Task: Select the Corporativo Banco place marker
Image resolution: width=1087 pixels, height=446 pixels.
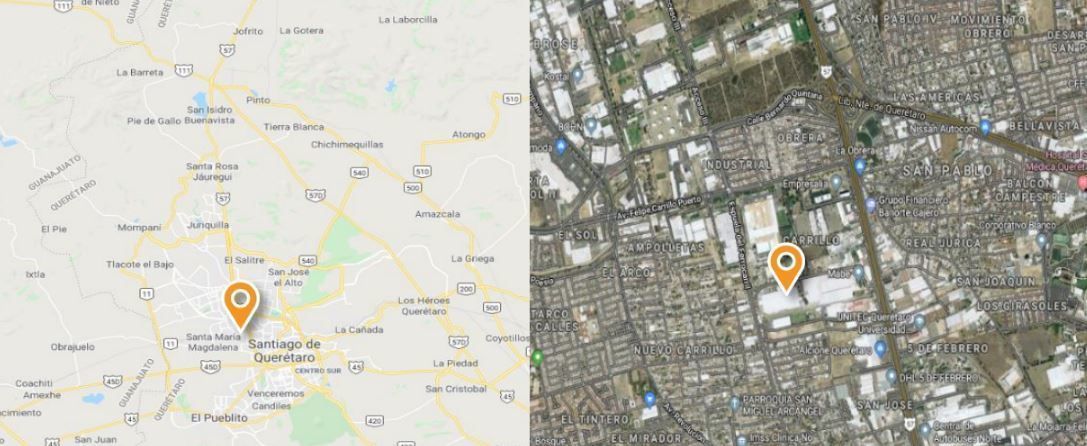Action: [x=1041, y=239]
